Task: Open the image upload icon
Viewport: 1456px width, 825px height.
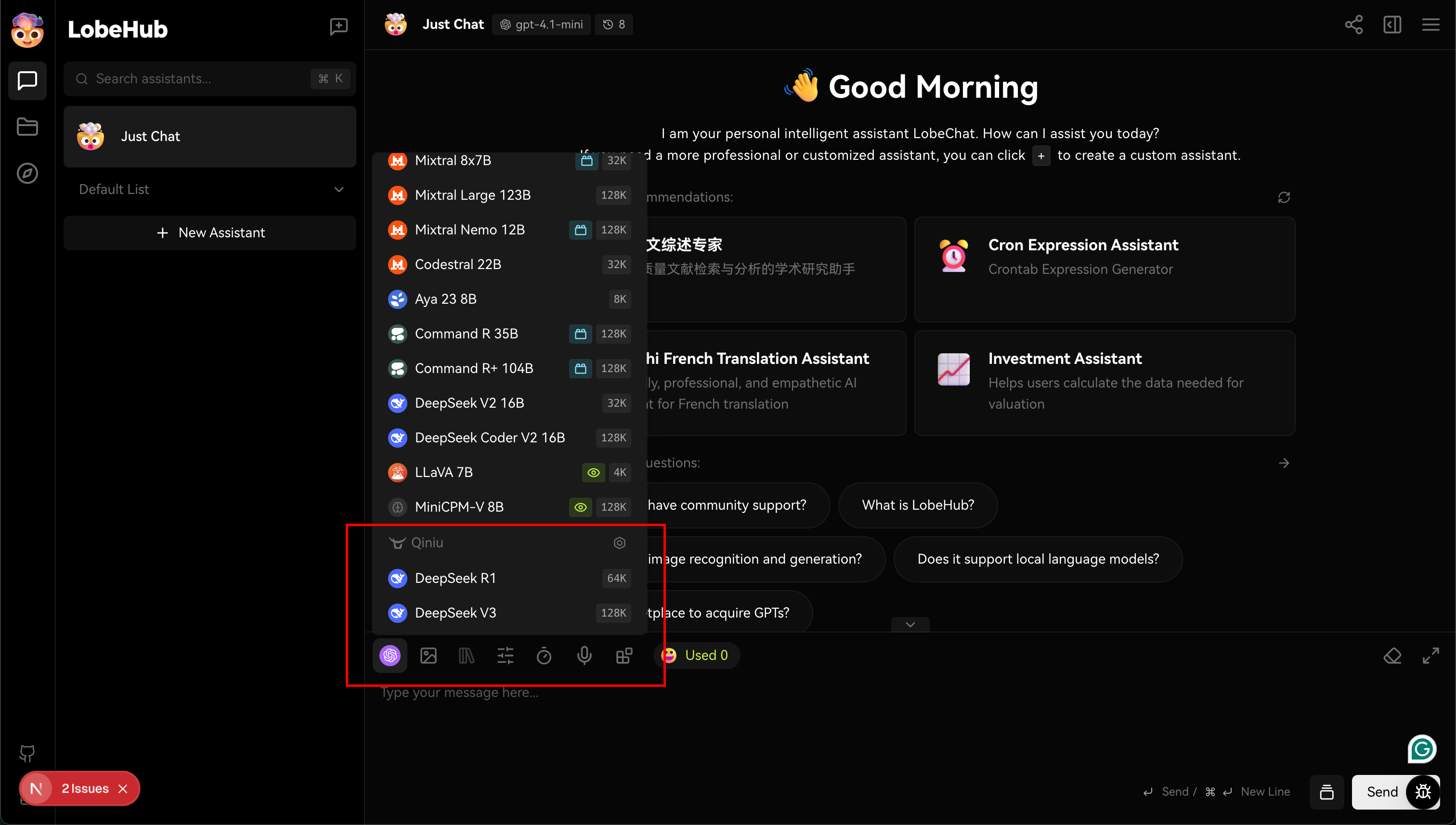Action: coord(429,656)
